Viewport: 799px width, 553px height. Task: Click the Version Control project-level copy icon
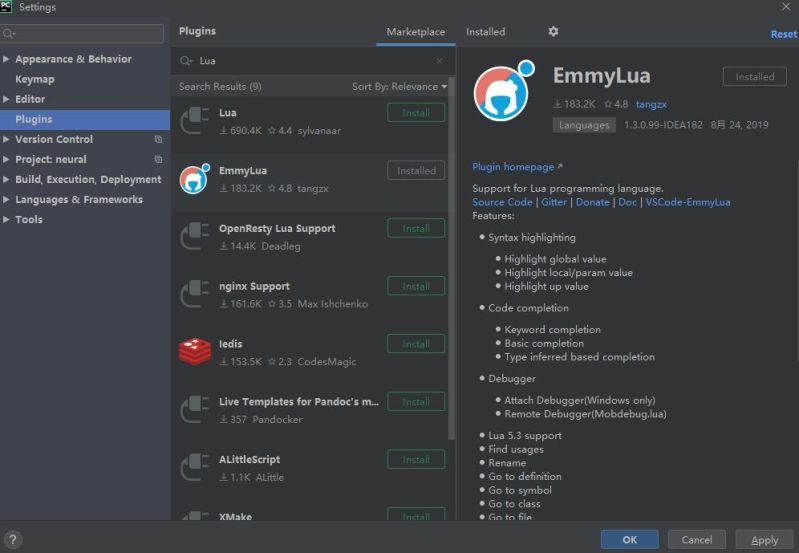(x=158, y=139)
